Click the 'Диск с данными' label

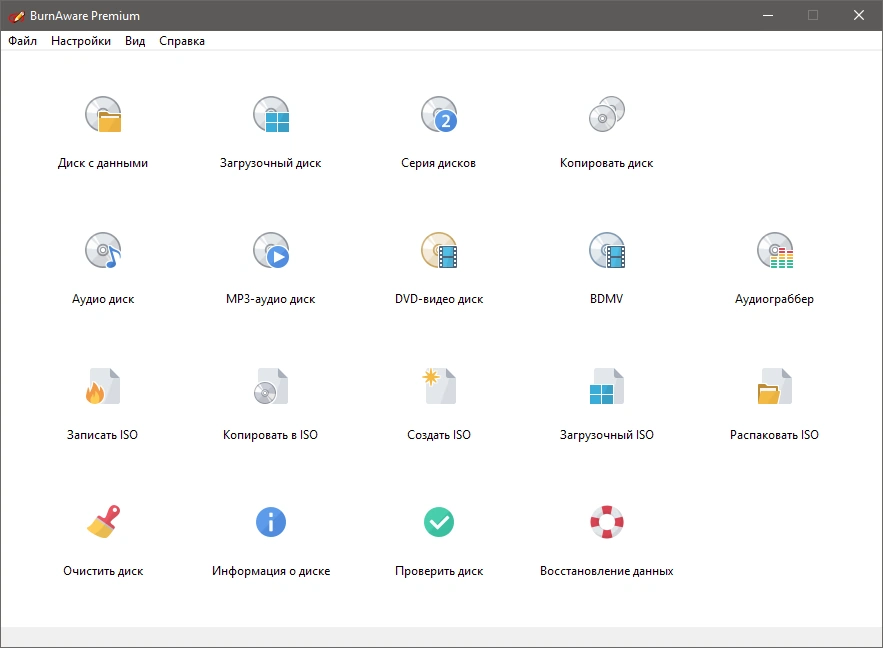click(x=103, y=163)
